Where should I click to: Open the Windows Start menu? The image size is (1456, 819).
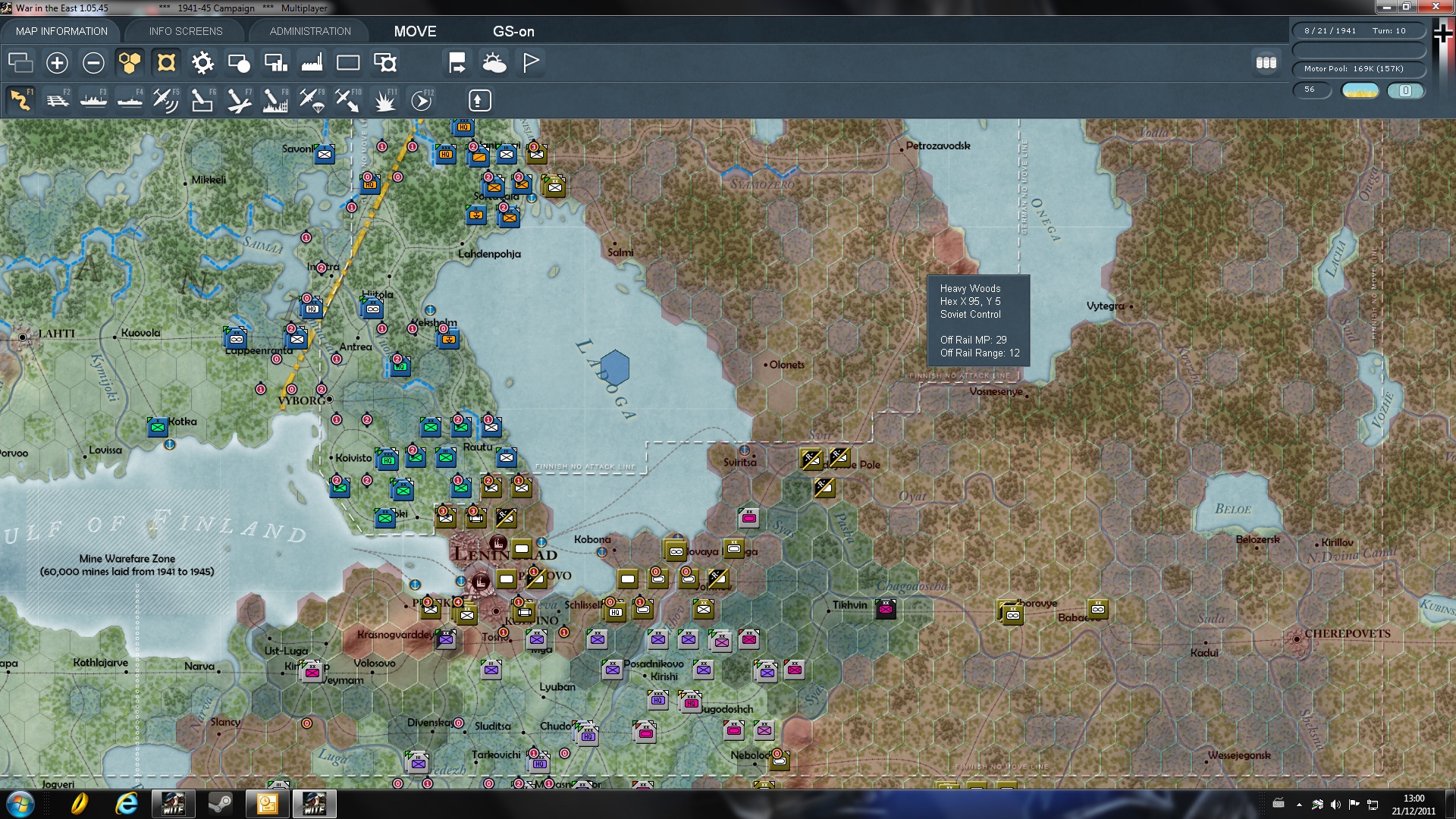pyautogui.click(x=20, y=804)
